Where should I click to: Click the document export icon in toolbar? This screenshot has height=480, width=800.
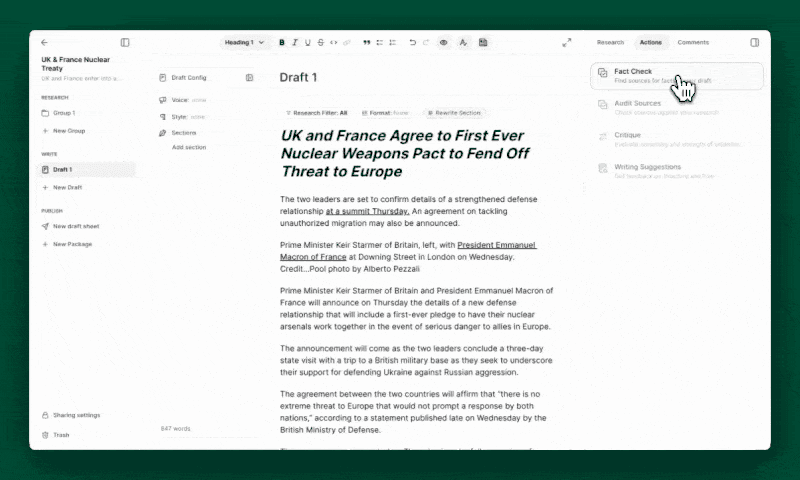483,42
